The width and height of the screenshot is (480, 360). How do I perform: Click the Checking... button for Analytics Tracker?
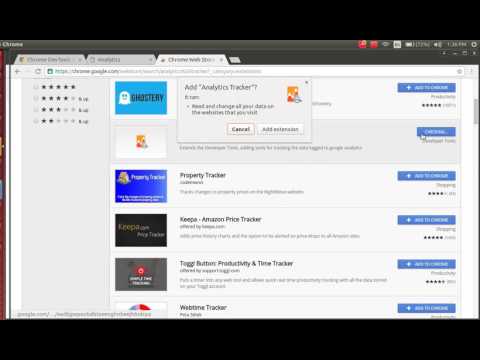click(x=436, y=132)
